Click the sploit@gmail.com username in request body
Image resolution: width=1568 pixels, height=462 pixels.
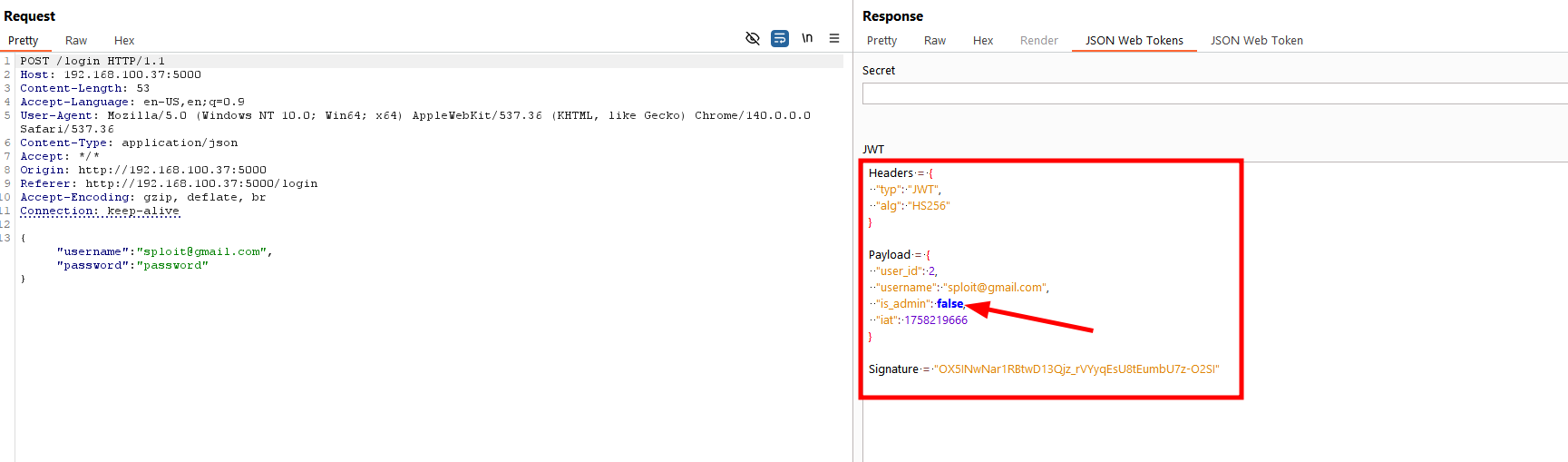point(201,251)
